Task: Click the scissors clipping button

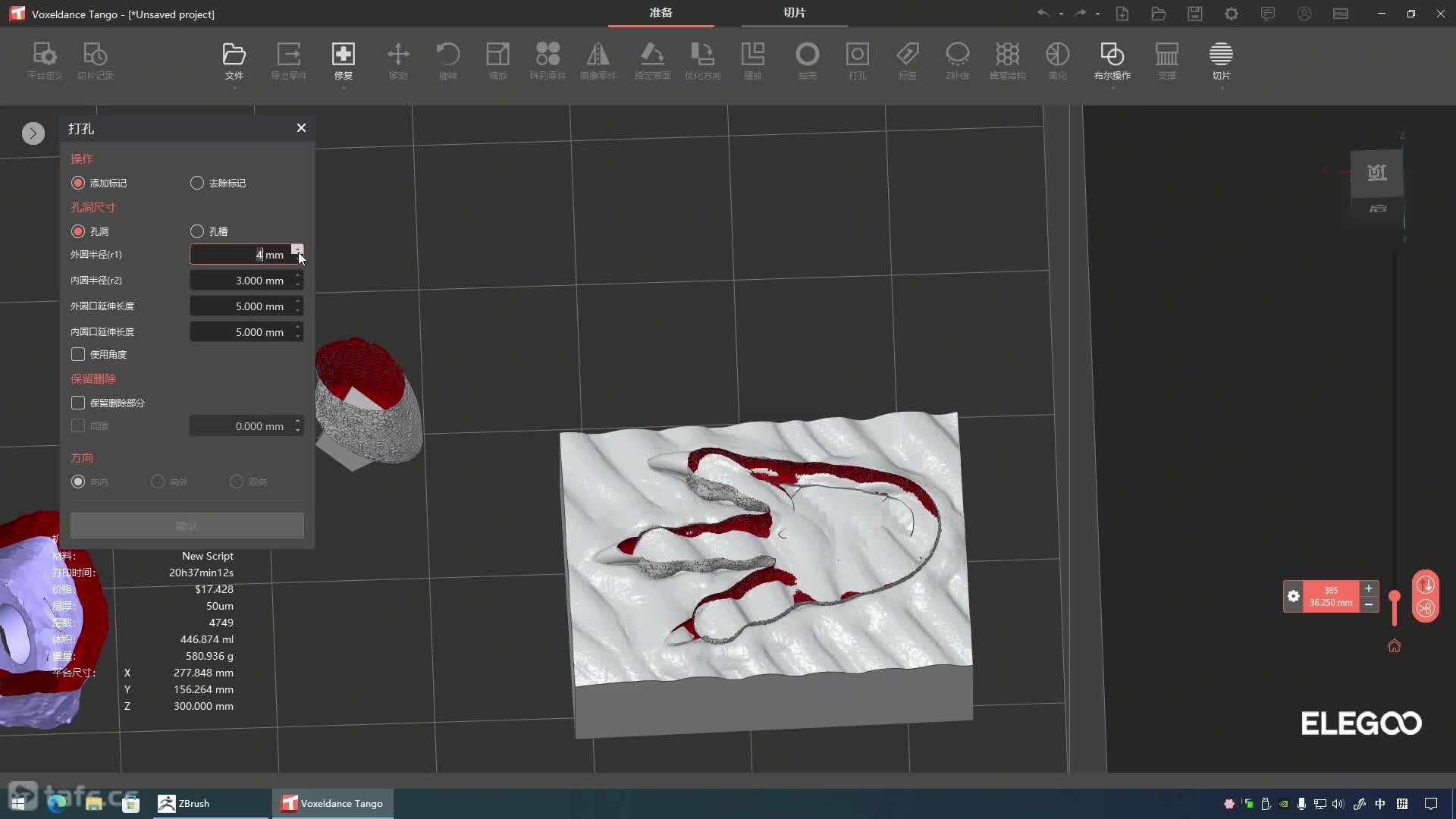Action: pyautogui.click(x=1426, y=609)
